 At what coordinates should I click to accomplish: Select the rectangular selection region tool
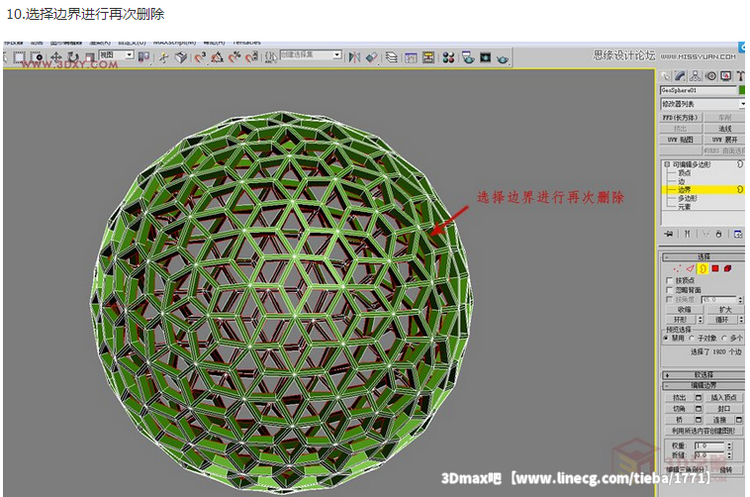19,57
